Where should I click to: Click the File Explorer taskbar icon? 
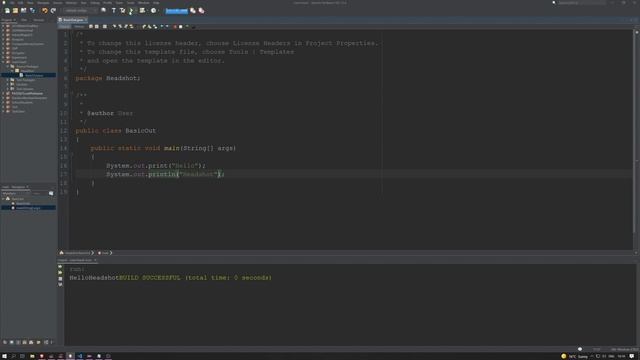pos(32,356)
